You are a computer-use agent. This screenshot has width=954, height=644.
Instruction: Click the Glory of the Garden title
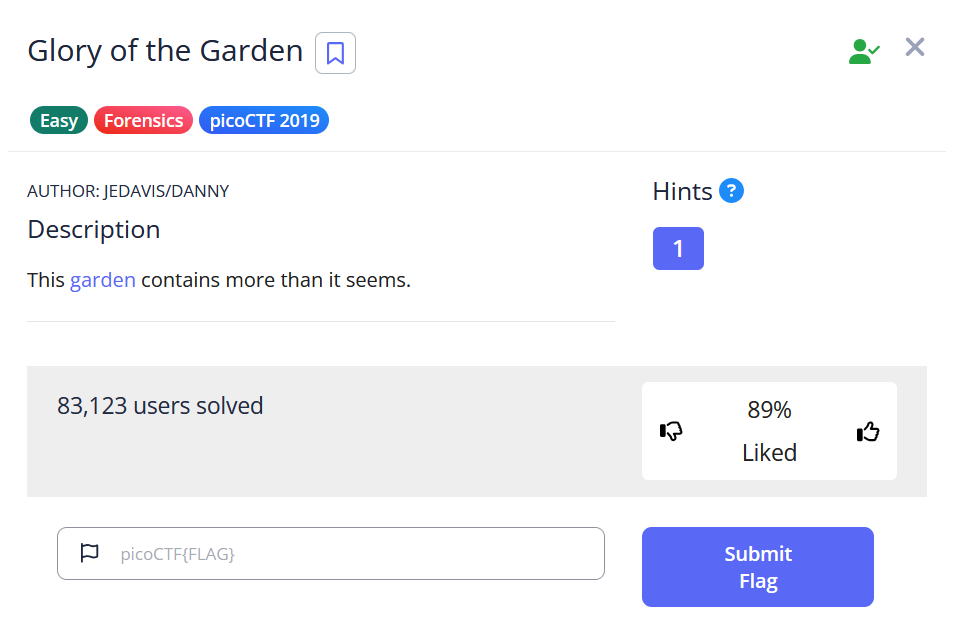point(165,51)
